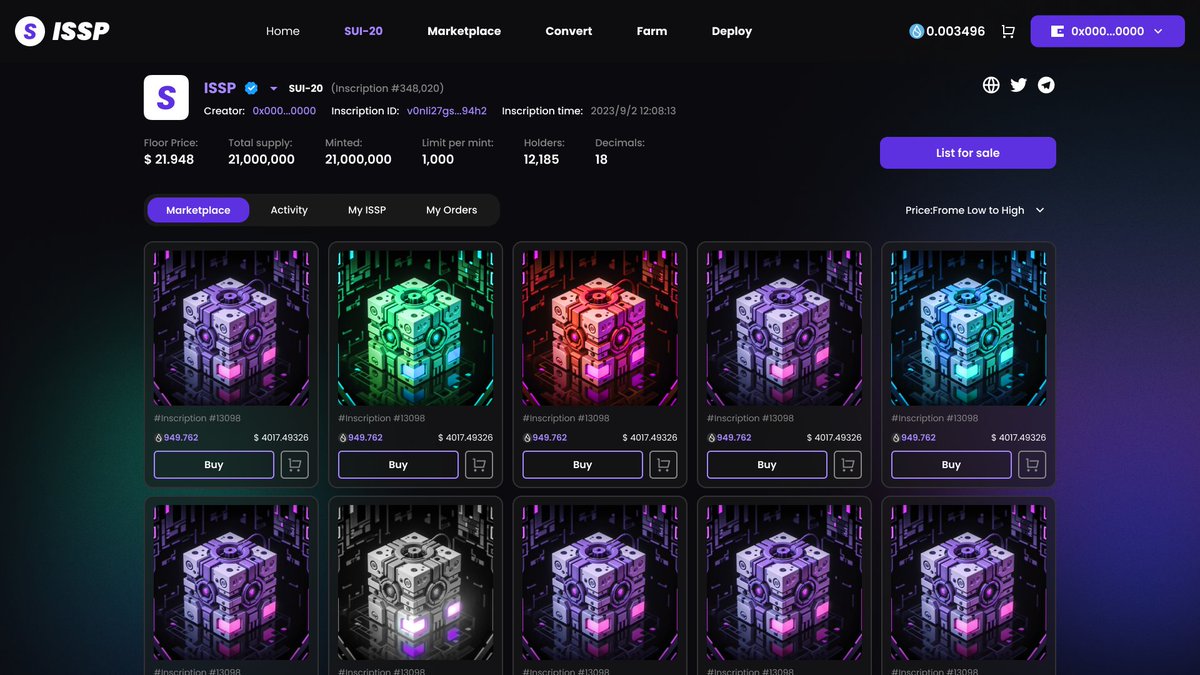The image size is (1200, 675).
Task: Click the green cube's 949.762 SUI price
Action: [x=365, y=438]
